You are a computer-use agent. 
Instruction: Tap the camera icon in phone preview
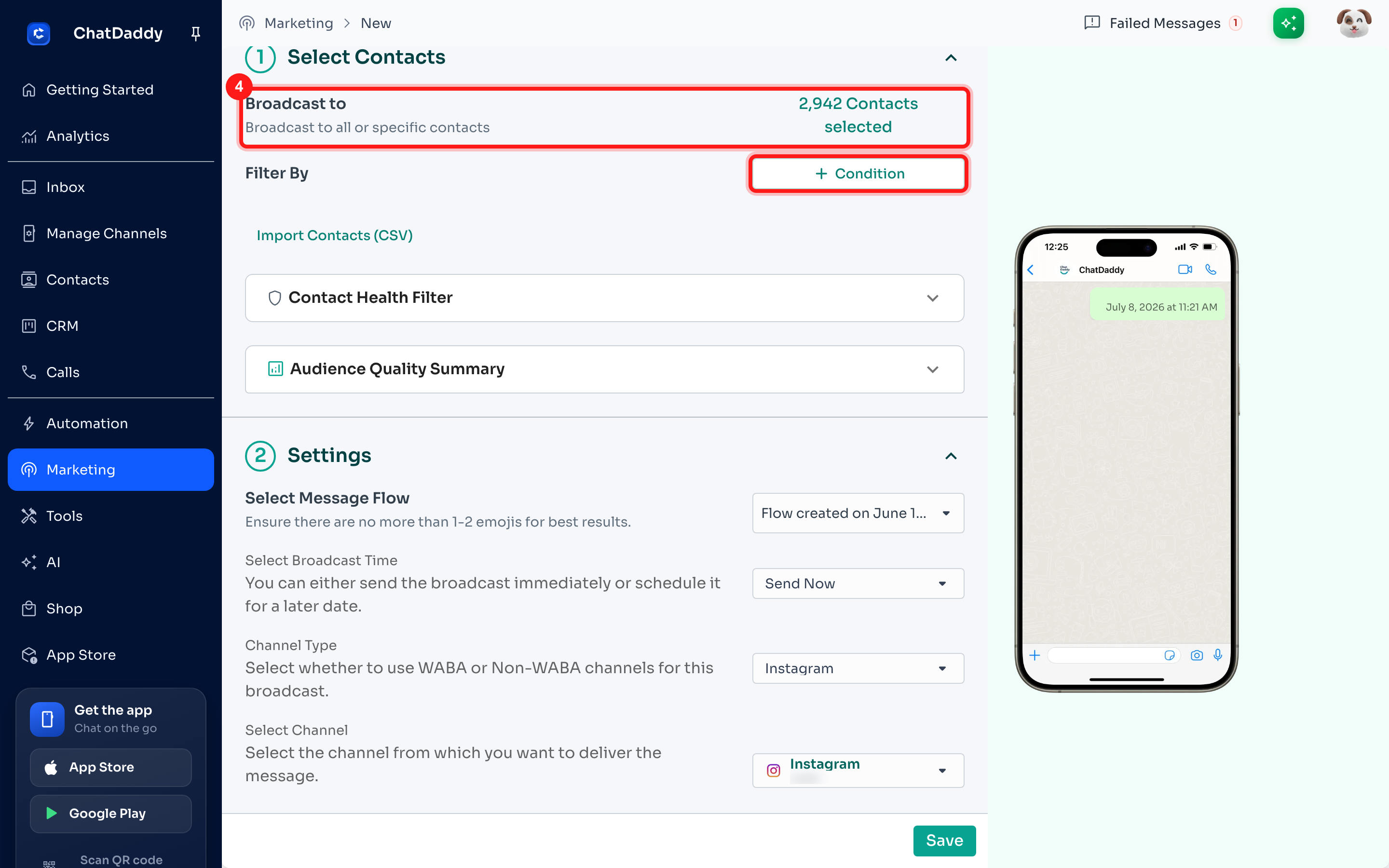point(1196,655)
